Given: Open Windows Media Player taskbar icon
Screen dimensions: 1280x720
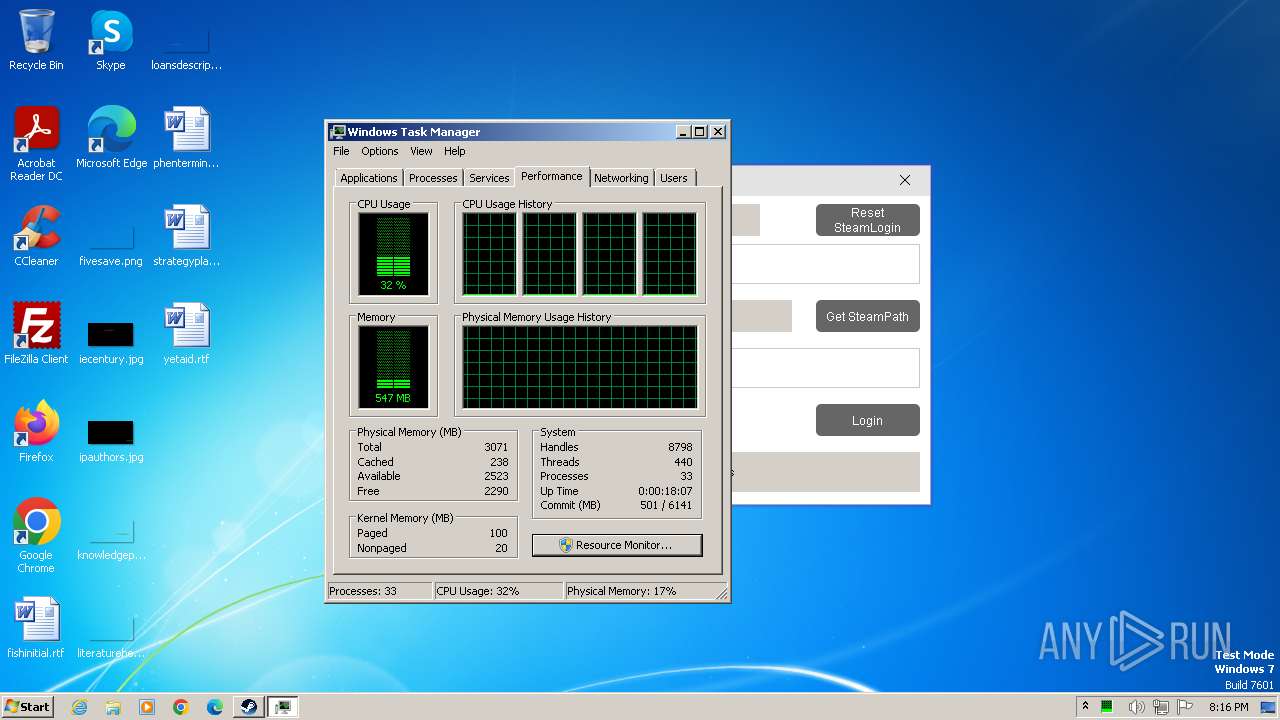Looking at the screenshot, I should pyautogui.click(x=147, y=707).
